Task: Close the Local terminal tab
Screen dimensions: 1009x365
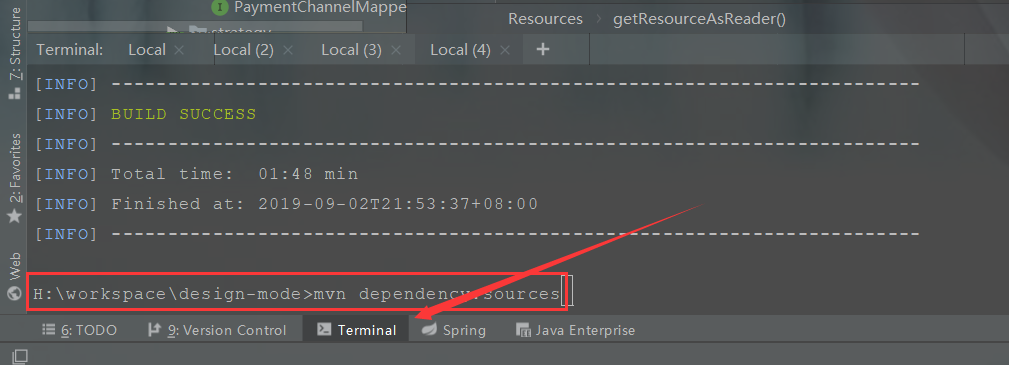Action: tap(179, 50)
